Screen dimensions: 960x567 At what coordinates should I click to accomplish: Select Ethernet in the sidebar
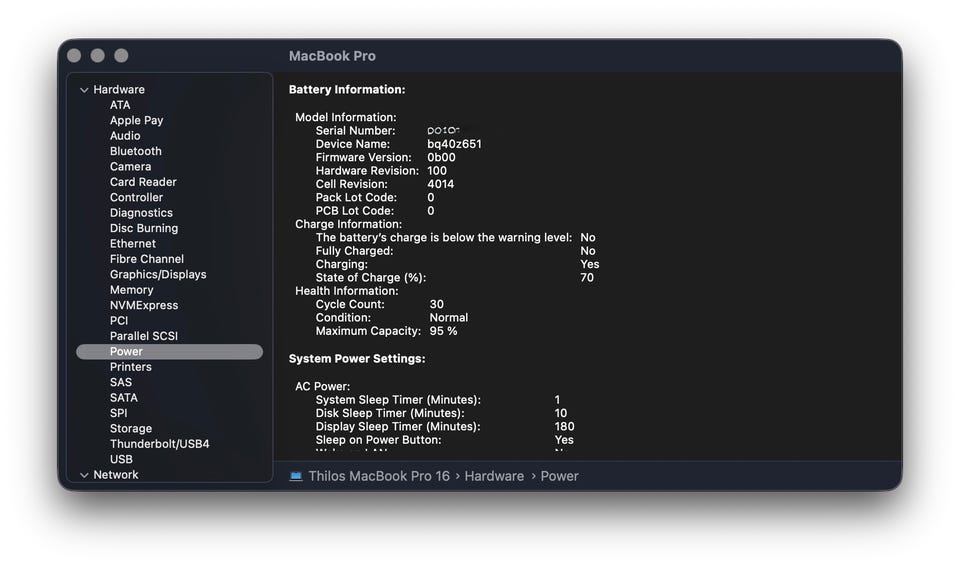pos(133,244)
